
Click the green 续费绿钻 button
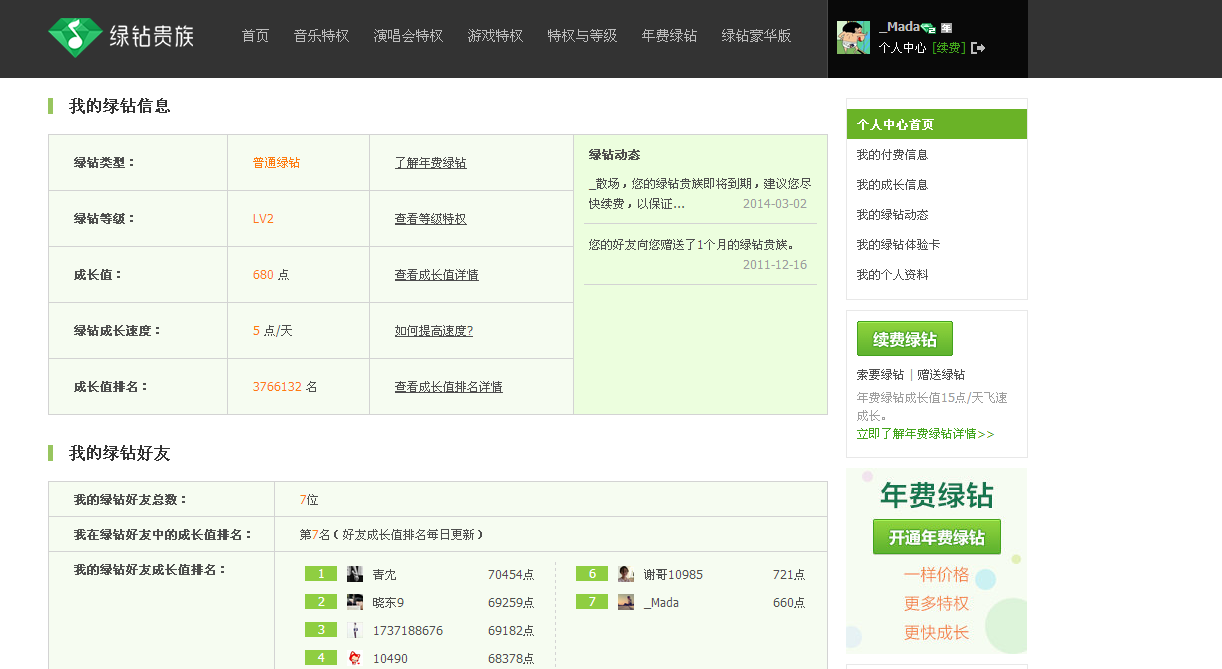[905, 339]
